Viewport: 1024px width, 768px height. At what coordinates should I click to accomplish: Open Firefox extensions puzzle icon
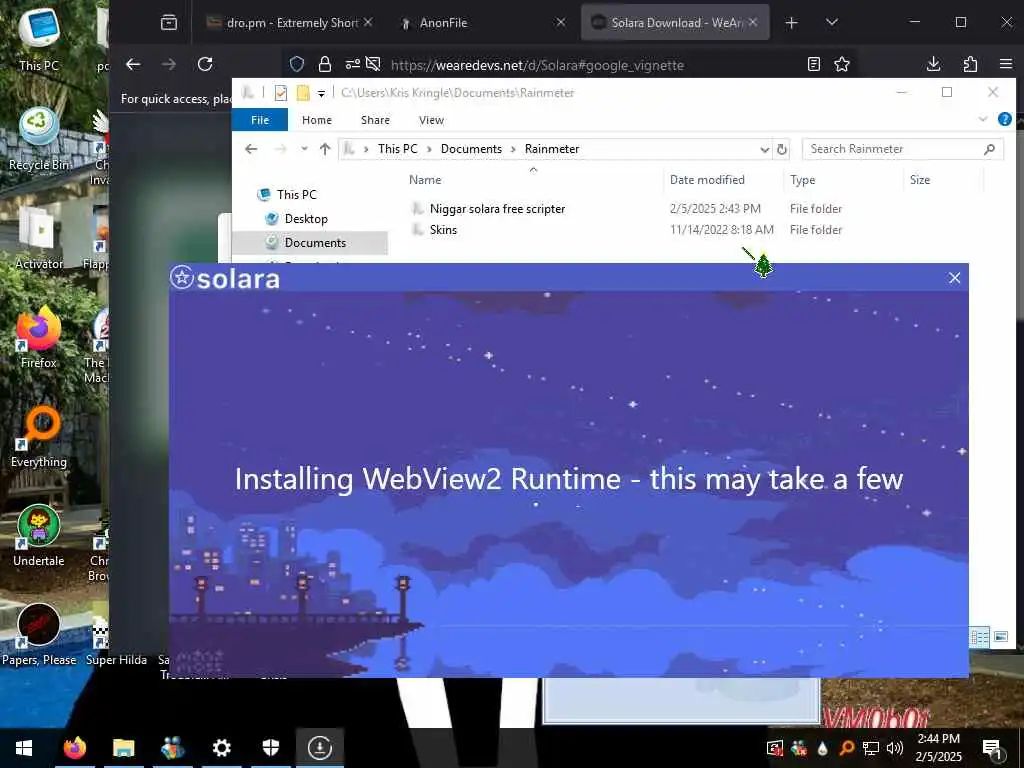tap(970, 64)
